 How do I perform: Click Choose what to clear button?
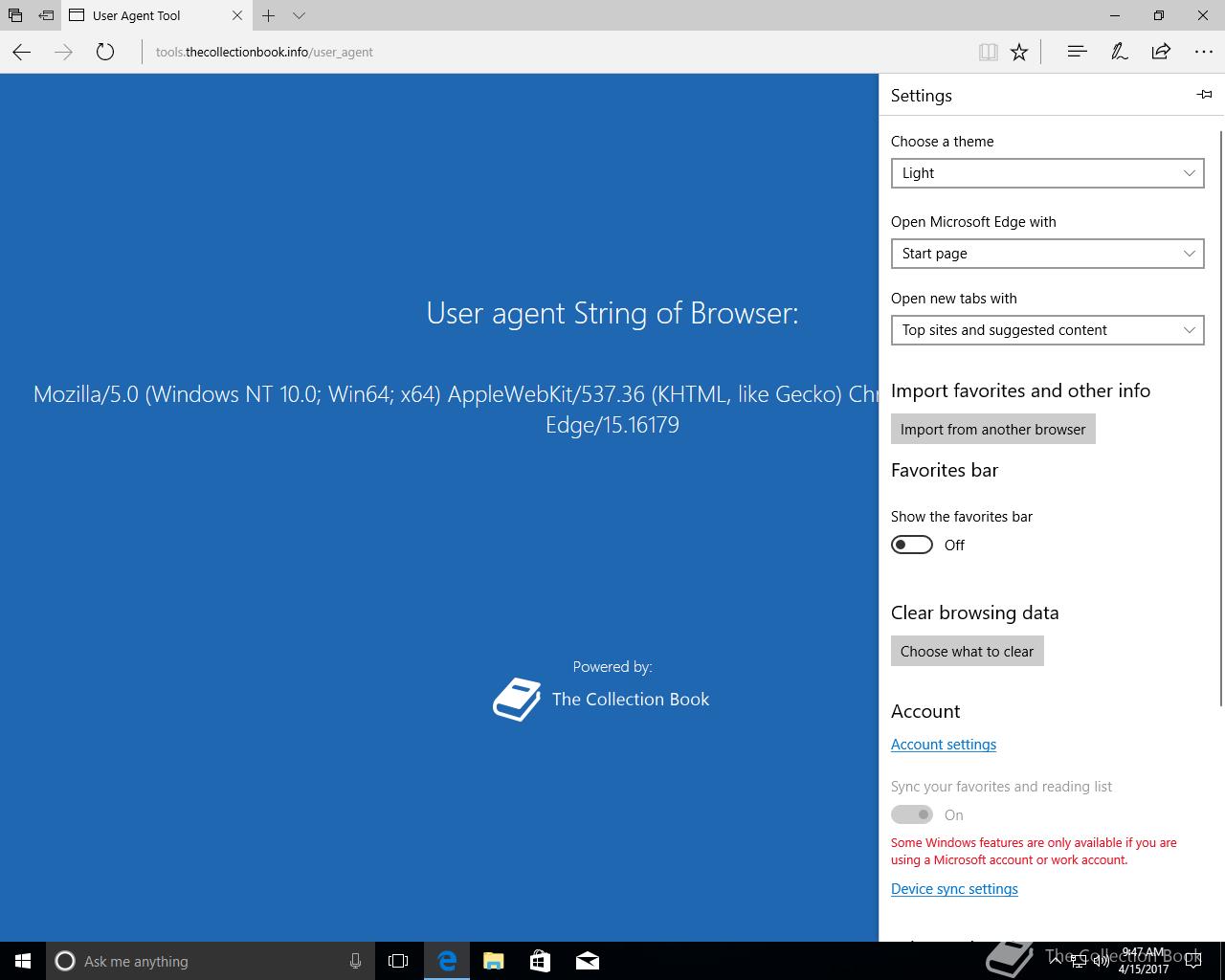[967, 651]
